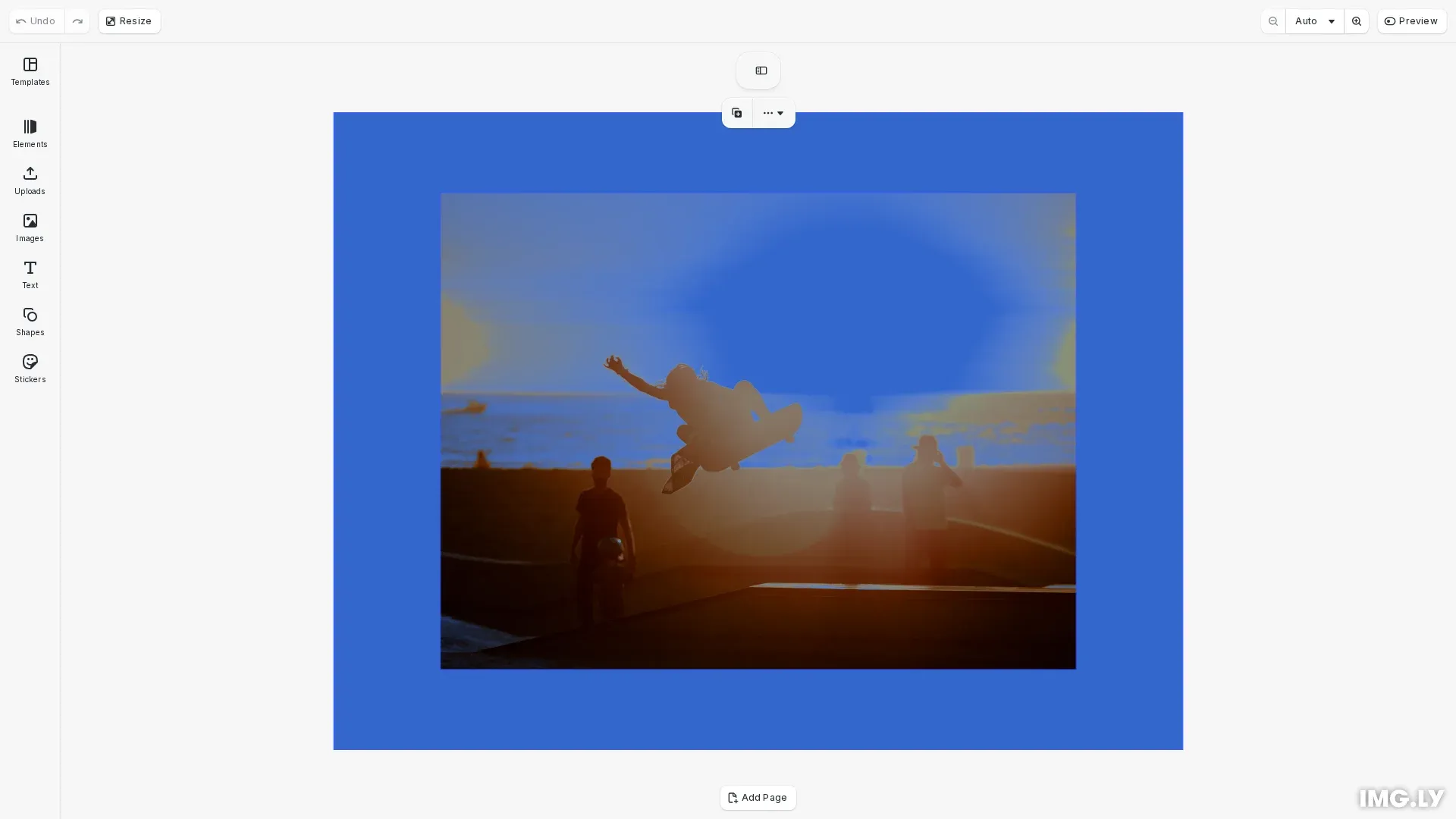The height and width of the screenshot is (819, 1456).
Task: Click the Resize button
Action: (129, 21)
